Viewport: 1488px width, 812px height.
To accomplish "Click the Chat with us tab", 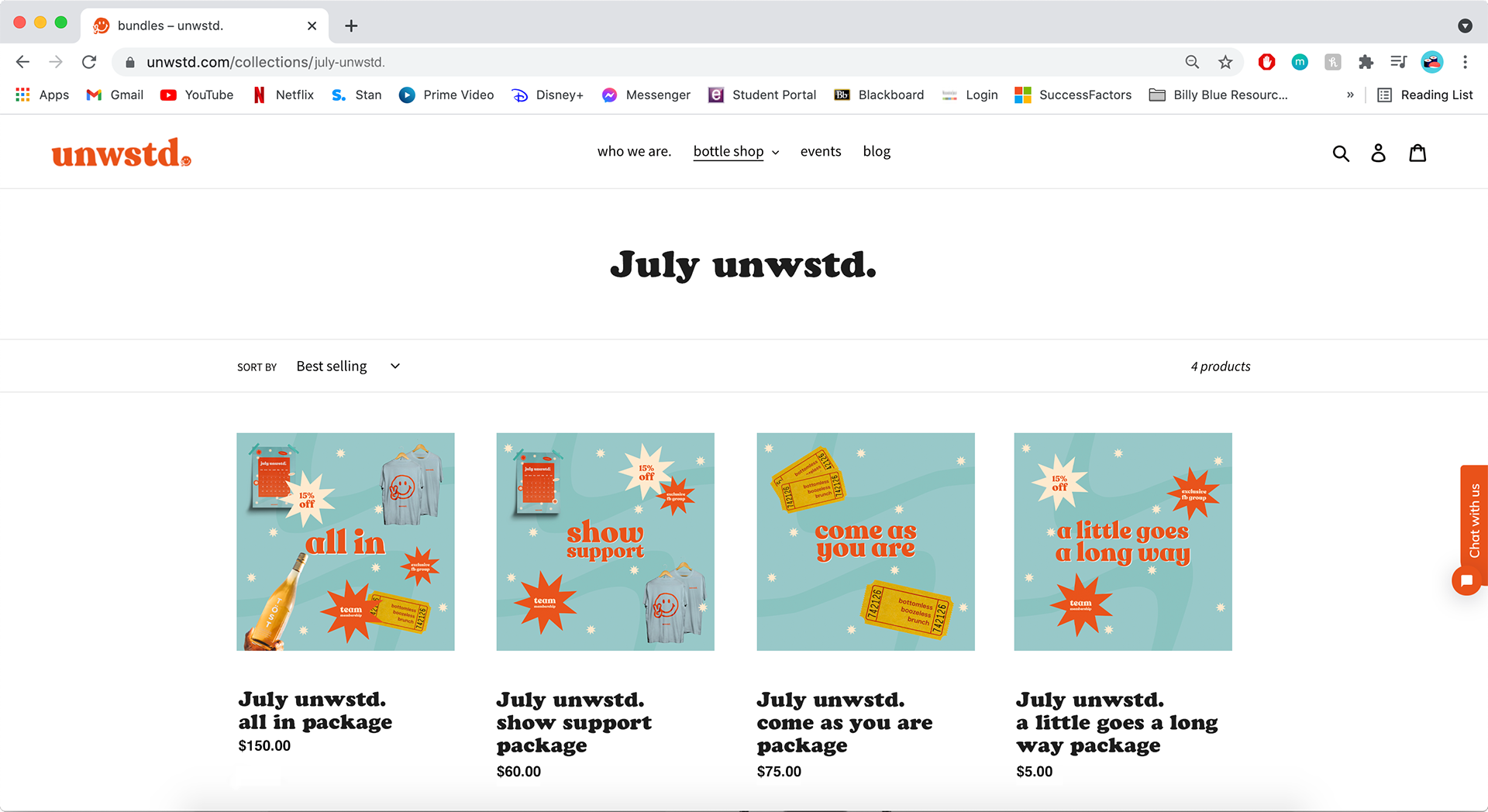I will coord(1474,521).
